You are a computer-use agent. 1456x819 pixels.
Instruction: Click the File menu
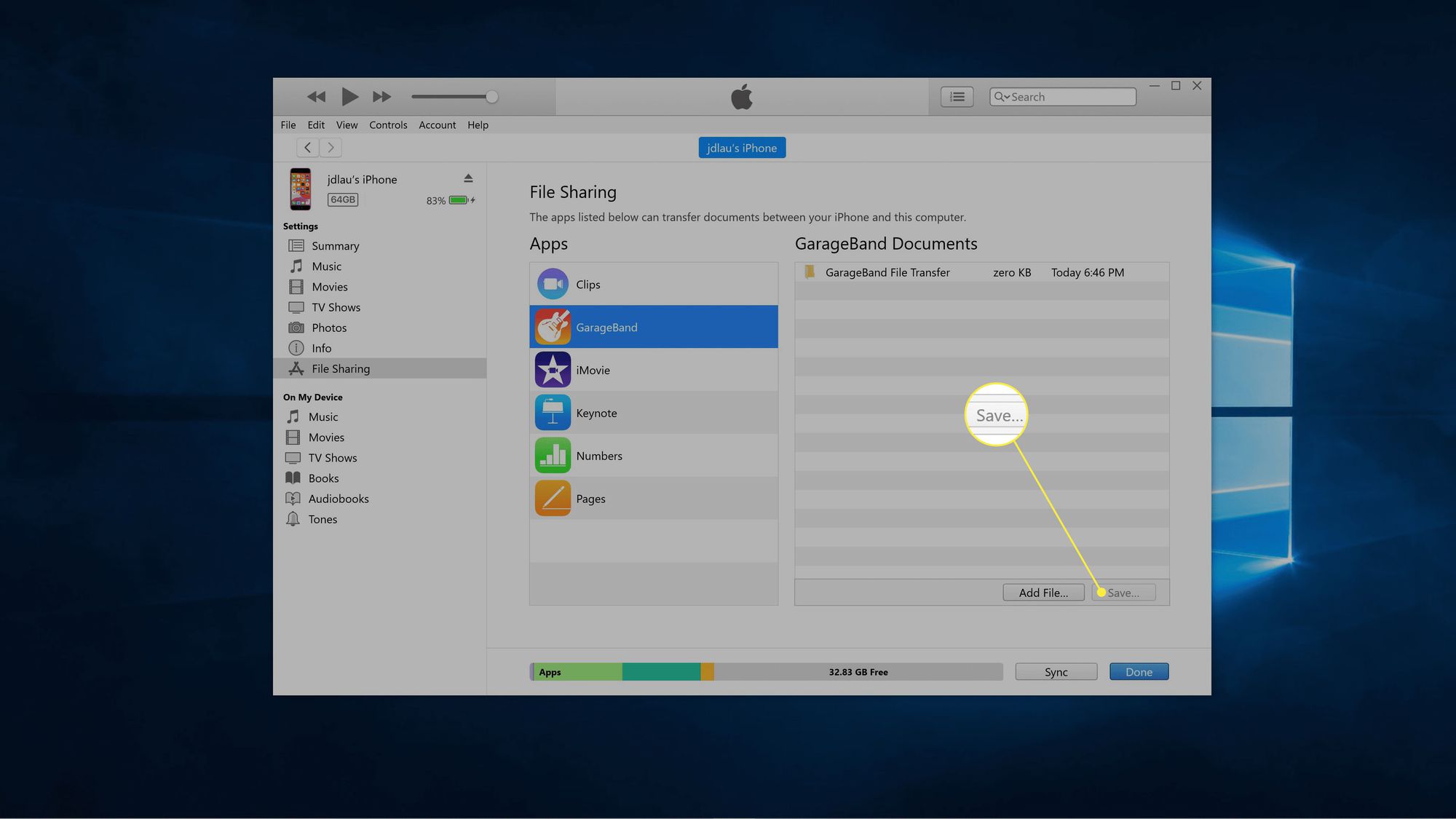pos(288,124)
